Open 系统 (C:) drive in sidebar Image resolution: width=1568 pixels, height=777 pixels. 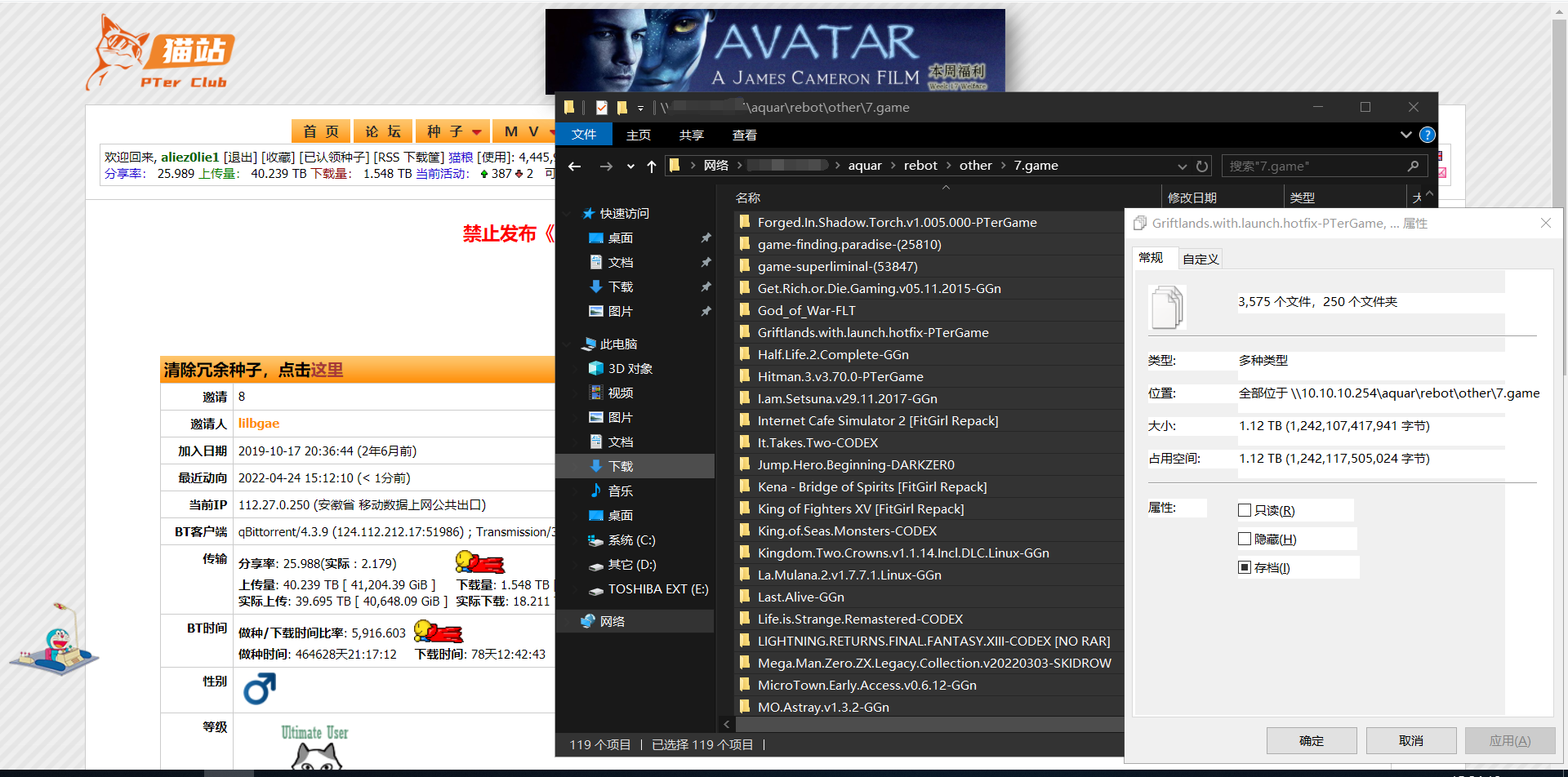(x=631, y=539)
